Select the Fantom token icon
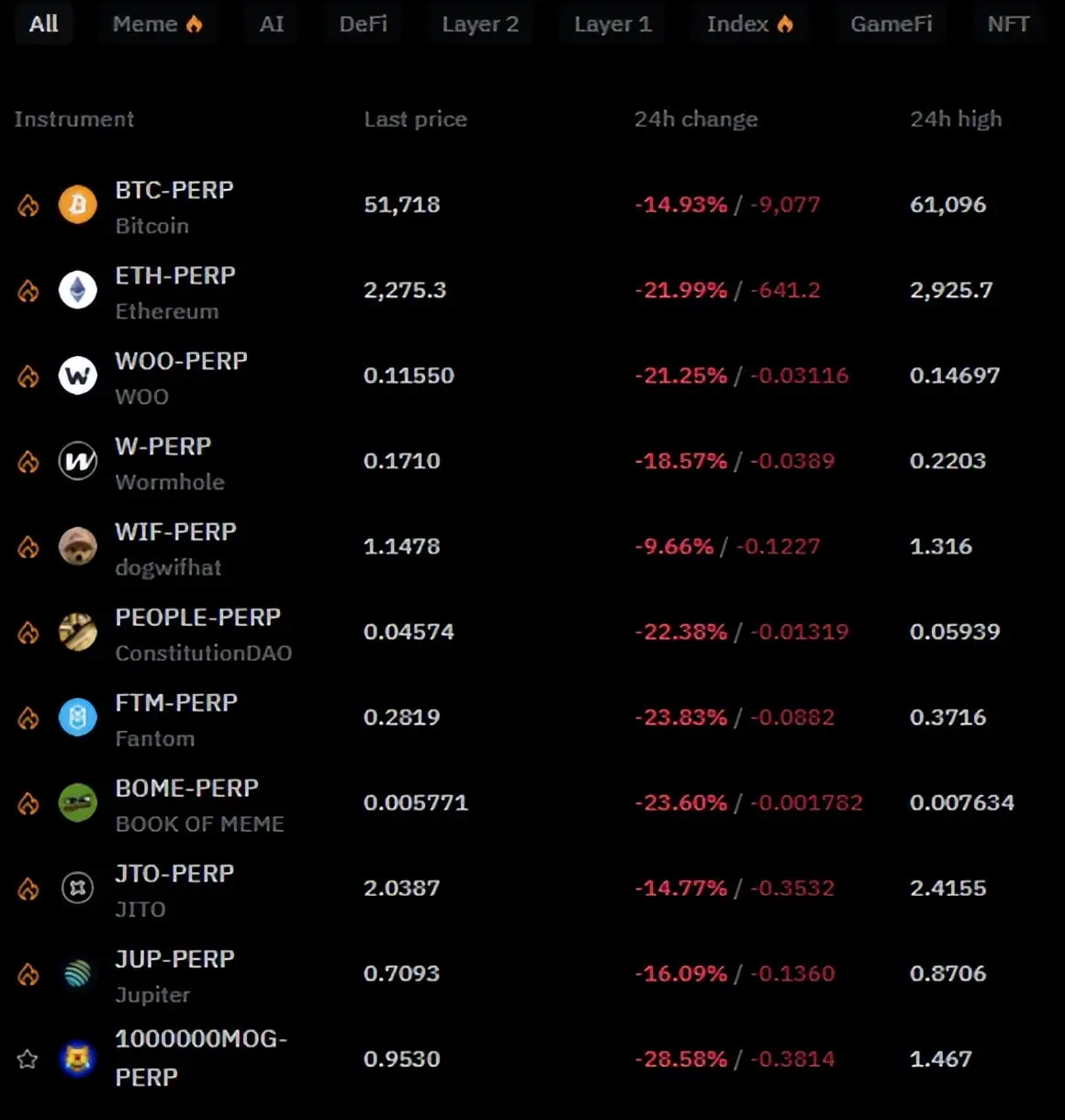This screenshot has width=1065, height=1120. [x=77, y=717]
